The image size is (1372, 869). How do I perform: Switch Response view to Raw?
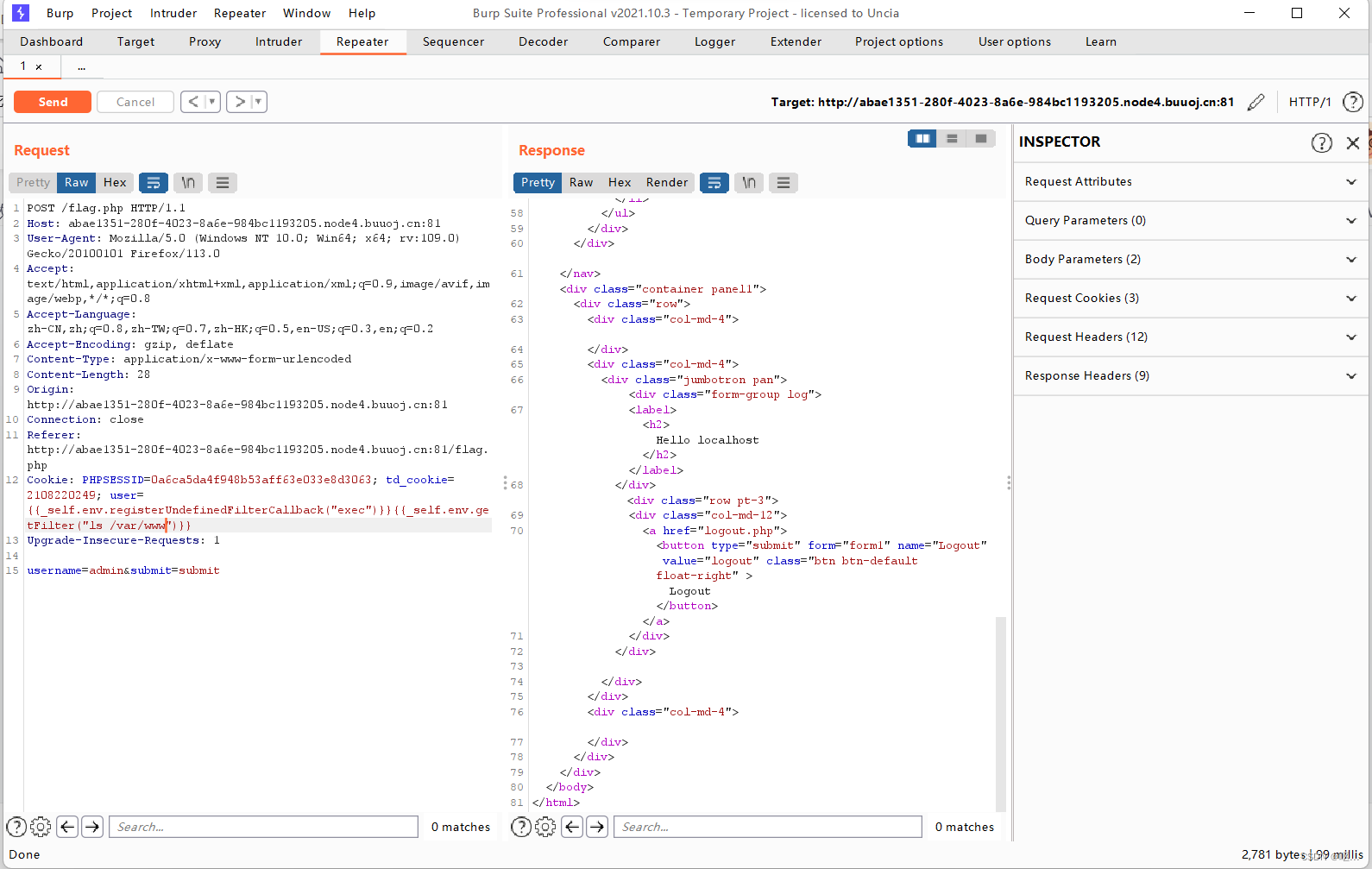coord(581,182)
